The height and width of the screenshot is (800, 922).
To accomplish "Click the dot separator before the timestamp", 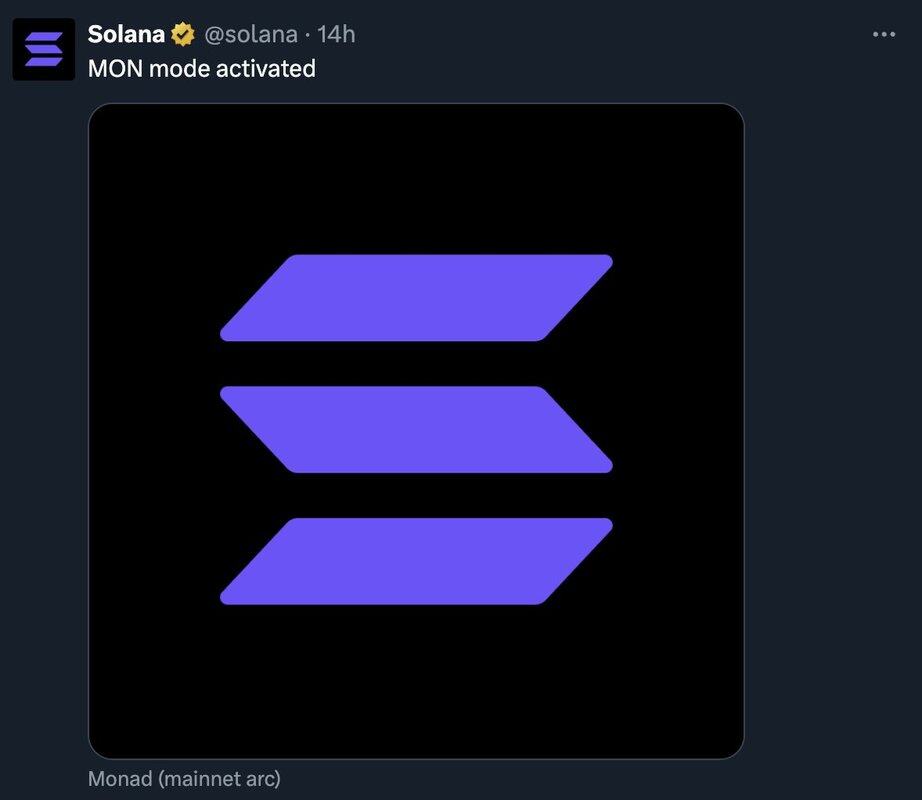I will point(307,35).
